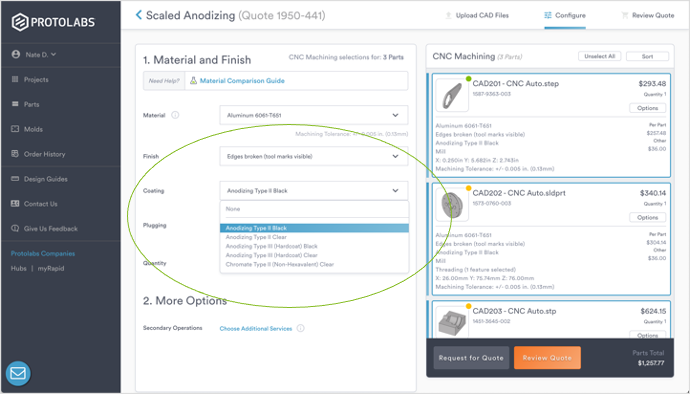Select Anodizing Type III (Hardcoat) Clear option
Image resolution: width=690 pixels, height=394 pixels.
272,255
